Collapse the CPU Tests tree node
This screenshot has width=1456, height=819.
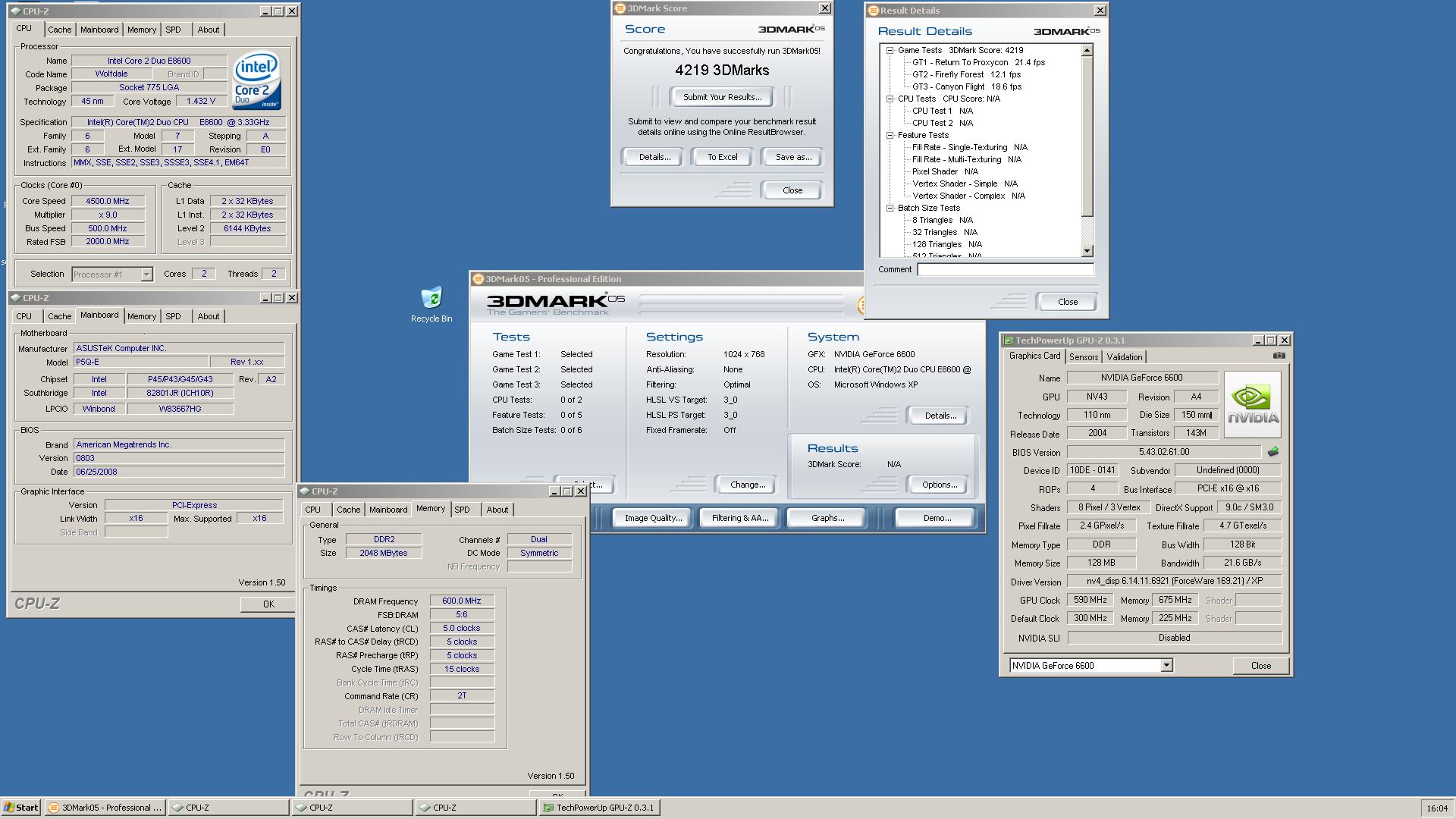click(890, 99)
